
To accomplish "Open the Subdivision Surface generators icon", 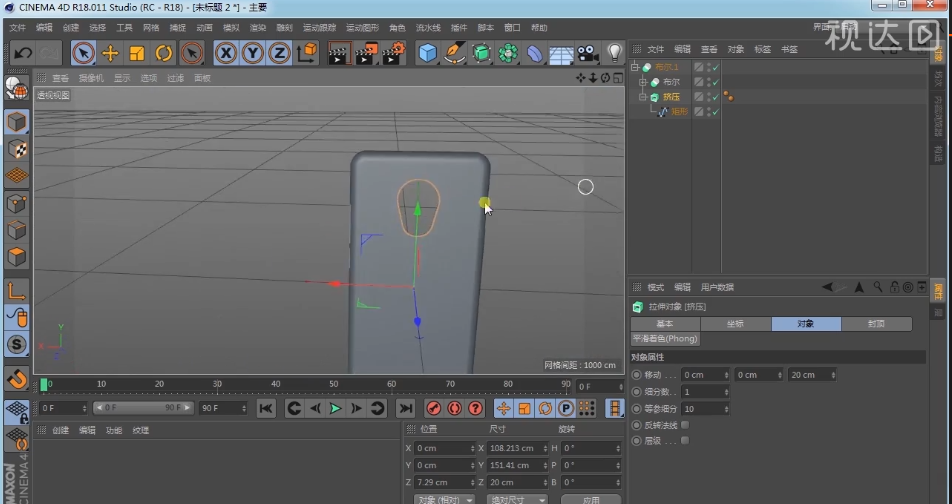I will 481,53.
